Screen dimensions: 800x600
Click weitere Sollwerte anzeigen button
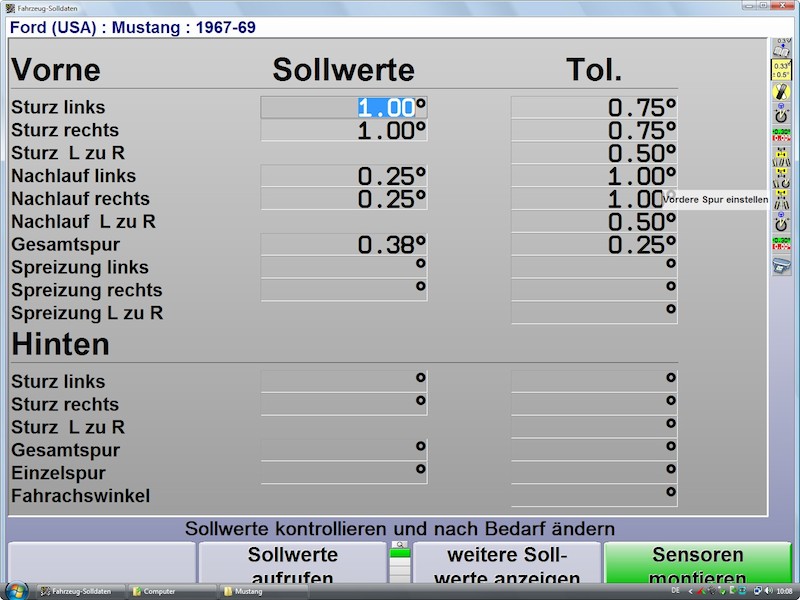click(507, 564)
